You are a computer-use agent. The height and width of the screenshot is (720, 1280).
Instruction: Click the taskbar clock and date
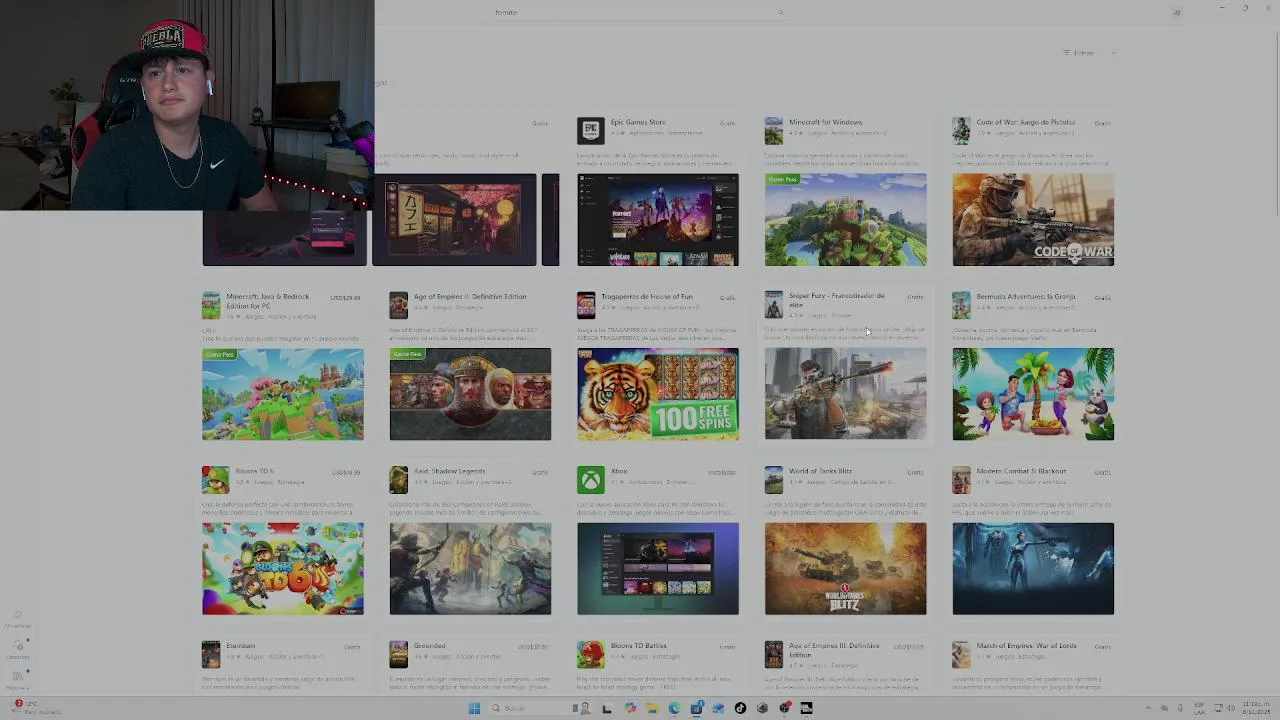click(1257, 708)
